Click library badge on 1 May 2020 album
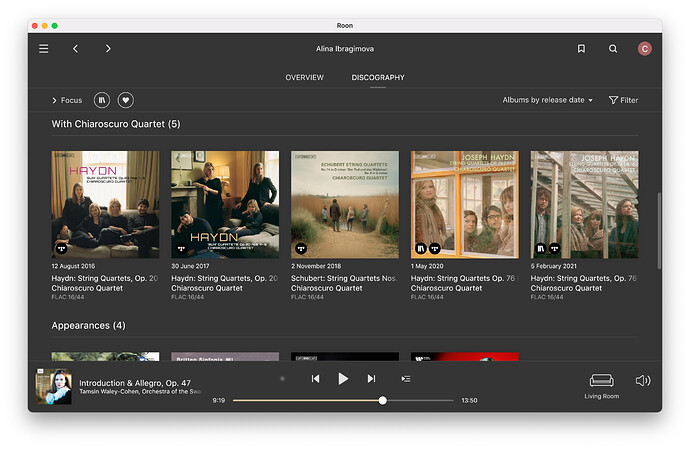This screenshot has width=690, height=449. point(421,249)
